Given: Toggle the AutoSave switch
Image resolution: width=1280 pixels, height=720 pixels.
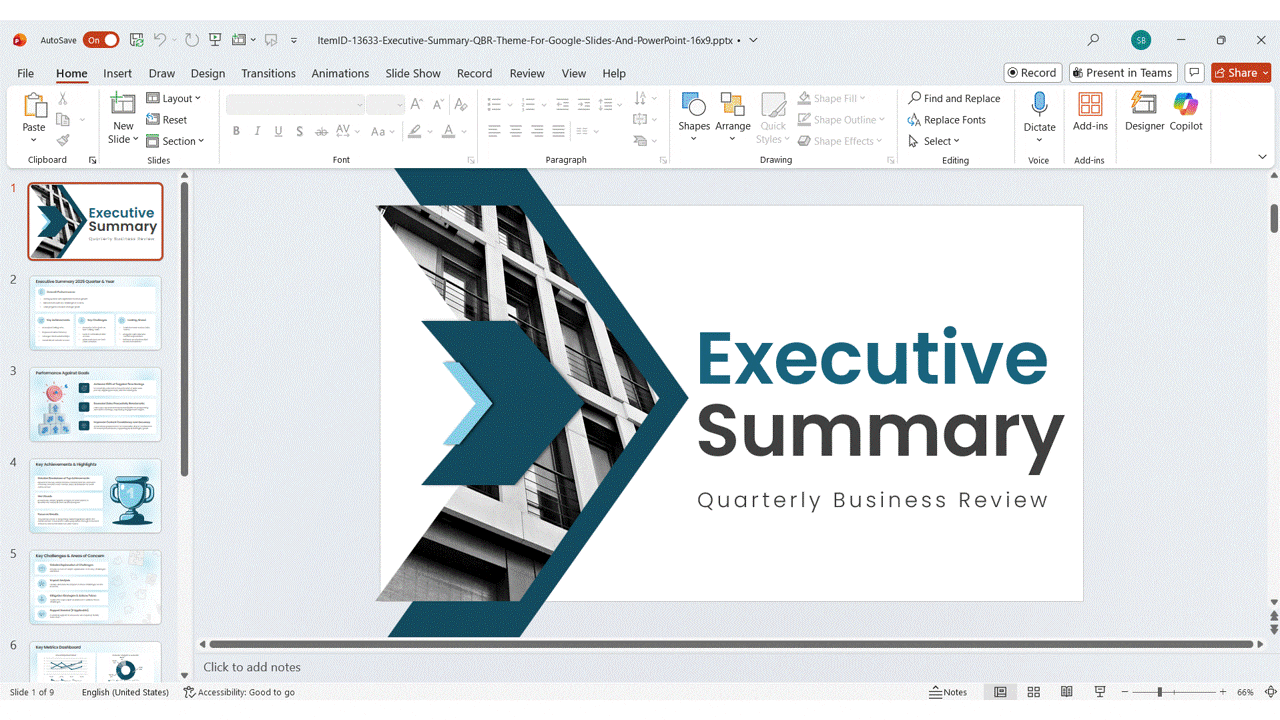Looking at the screenshot, I should pos(101,40).
